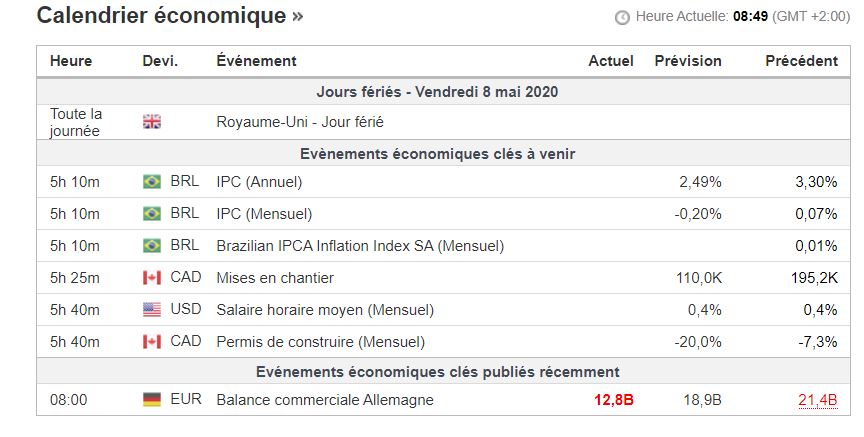Click the clock icon beside Heure Actuelle
This screenshot has width=864, height=437.
tap(622, 18)
